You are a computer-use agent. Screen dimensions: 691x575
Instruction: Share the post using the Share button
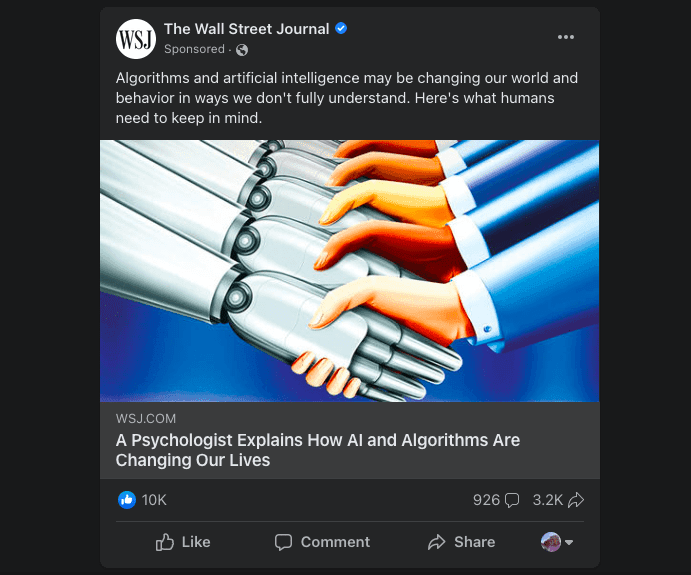point(461,542)
